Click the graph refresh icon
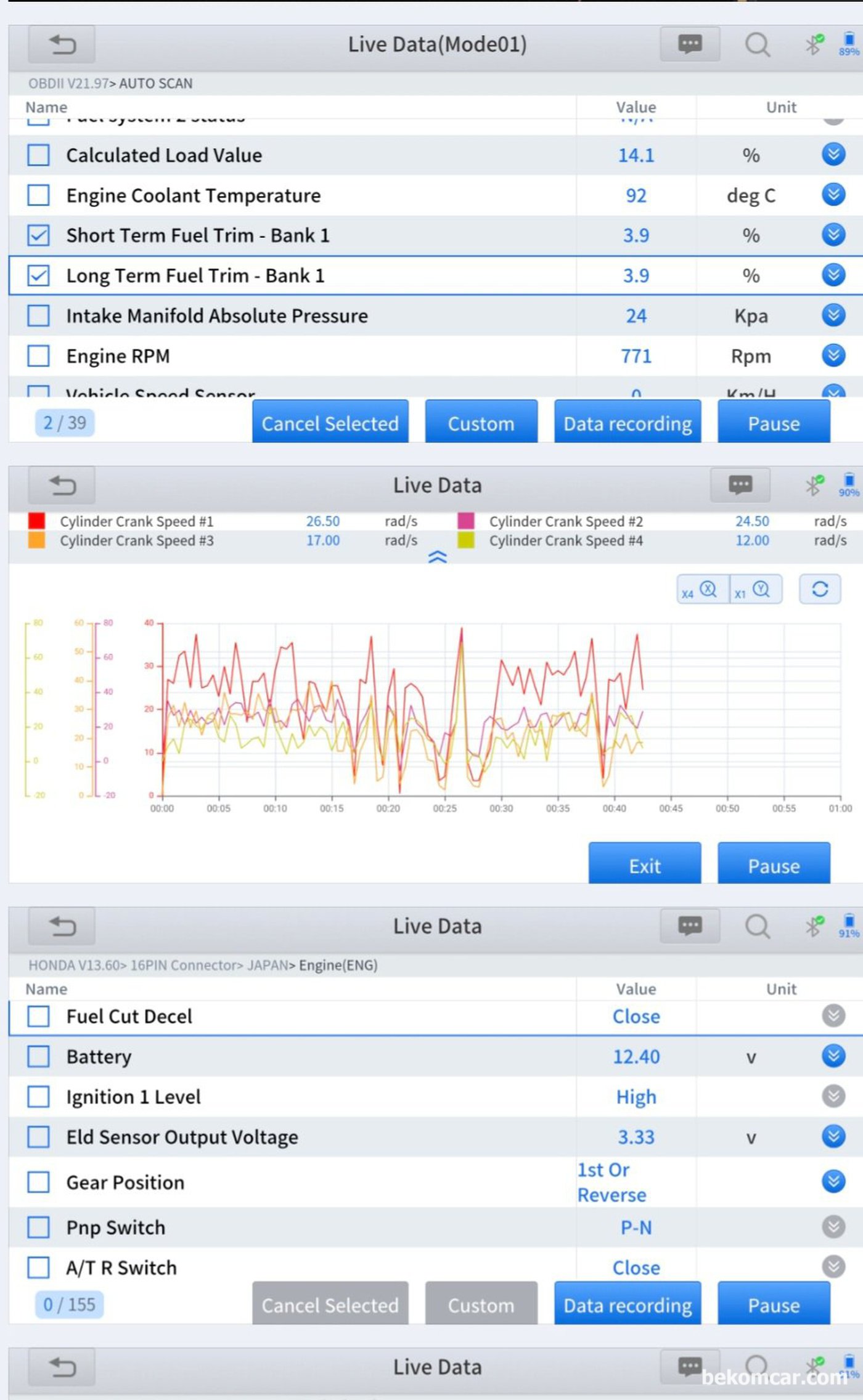This screenshot has width=863, height=1400. tap(819, 590)
